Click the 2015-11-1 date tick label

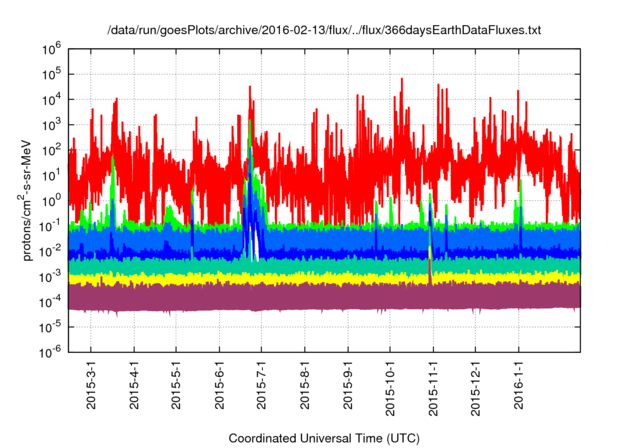pos(433,388)
